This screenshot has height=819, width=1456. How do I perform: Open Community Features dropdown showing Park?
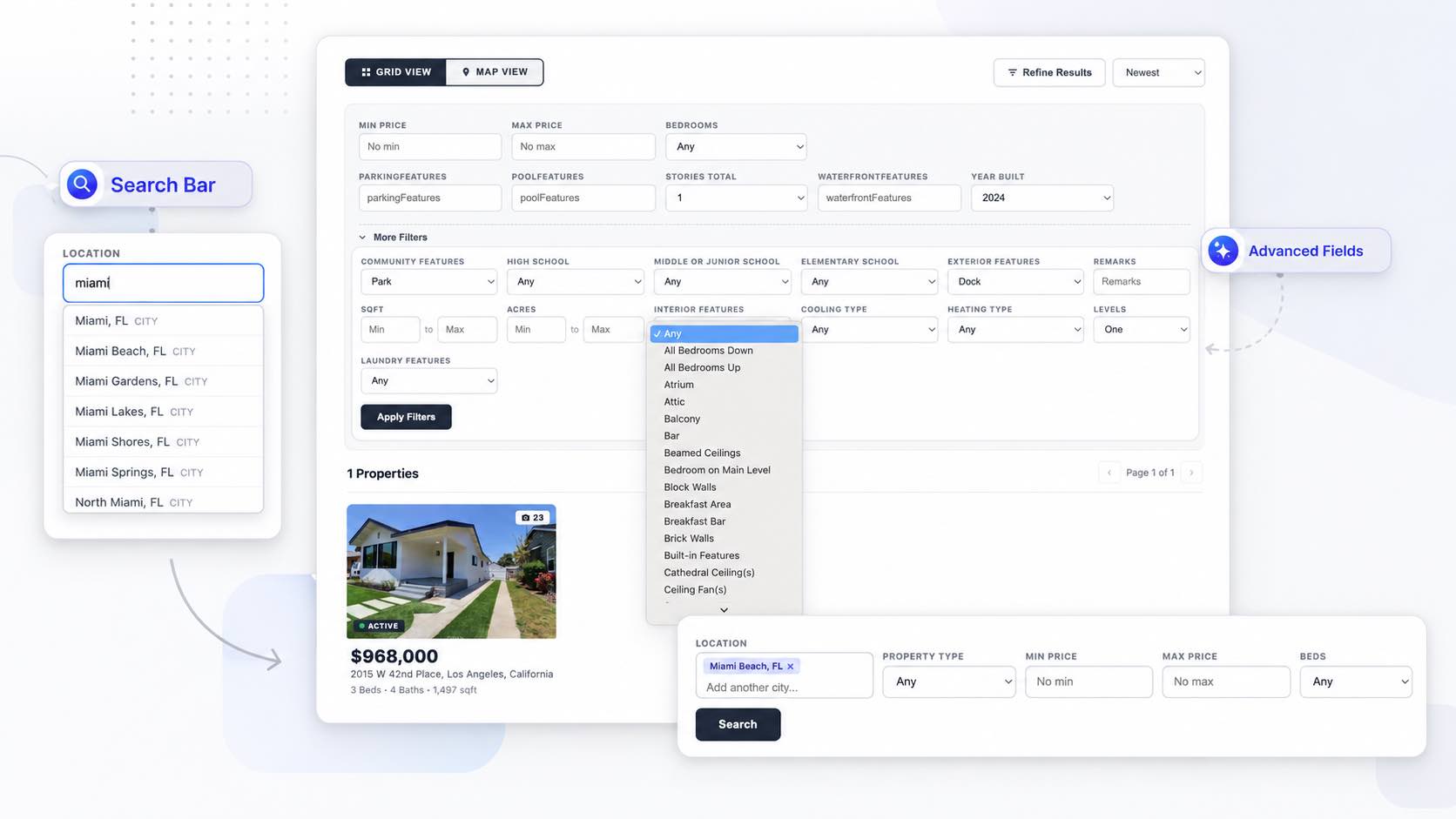429,281
